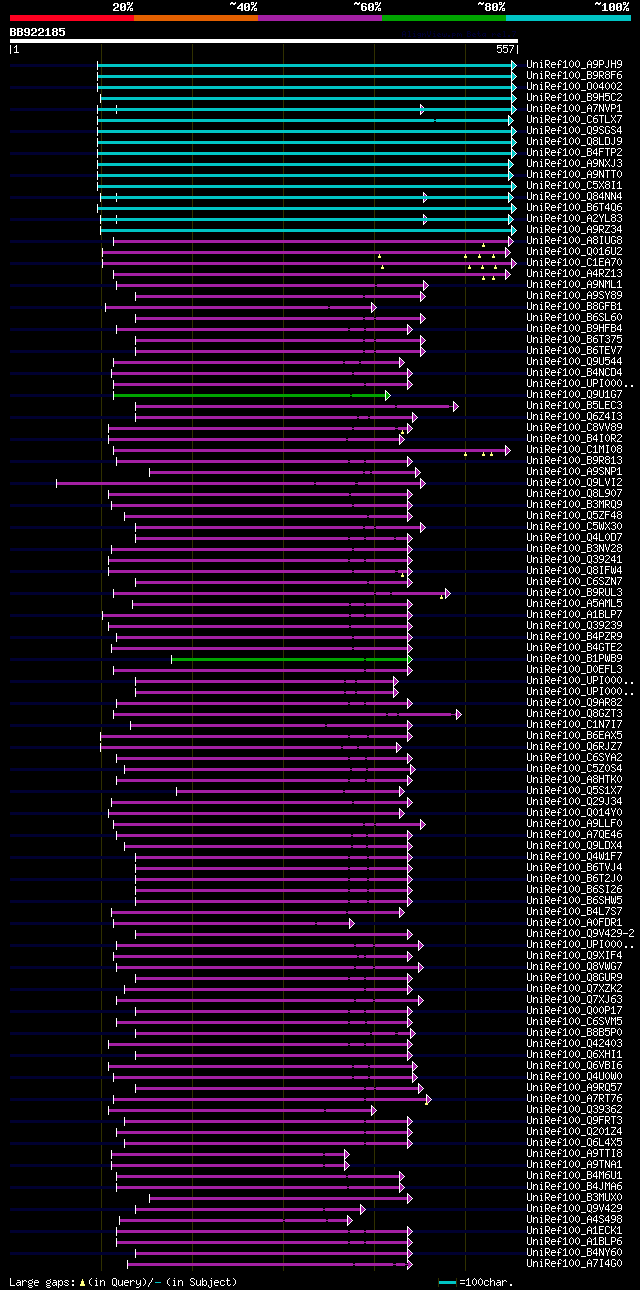Click the UniRef100_Q9LVI2 label

coord(574,483)
